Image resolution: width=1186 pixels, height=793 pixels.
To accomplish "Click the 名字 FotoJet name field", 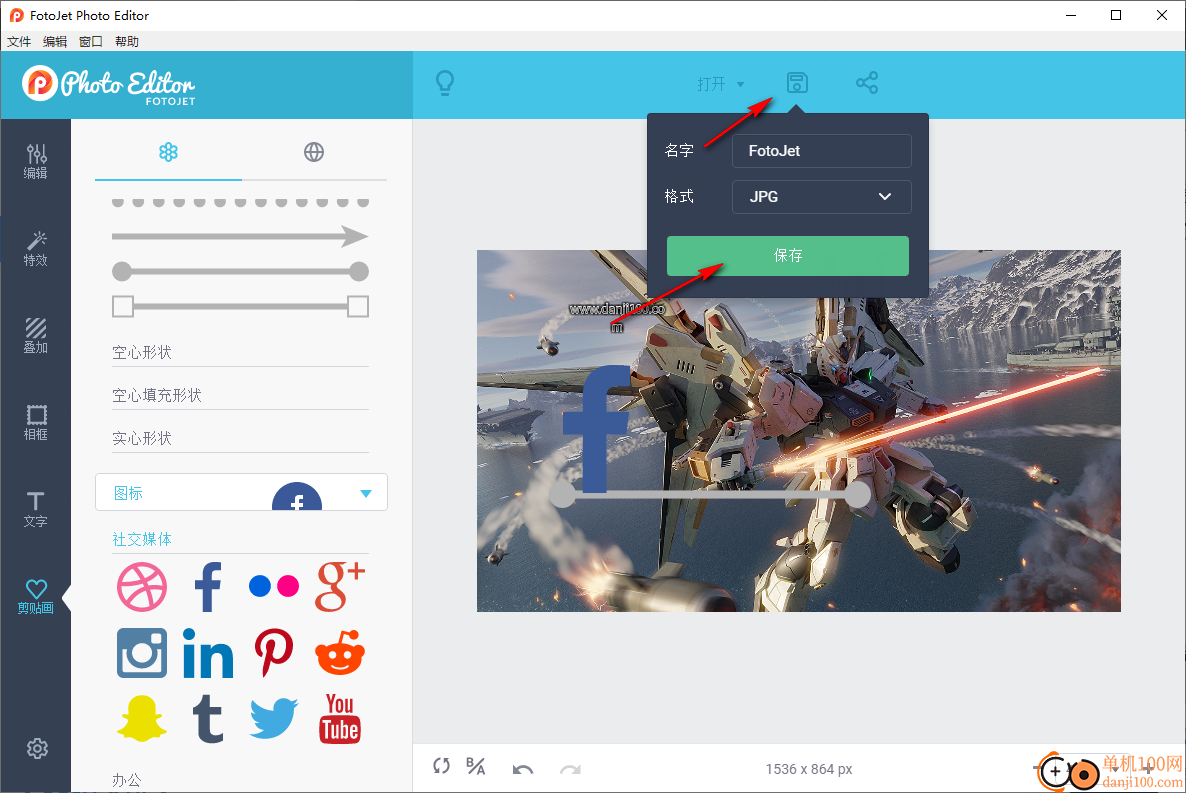I will coord(821,151).
